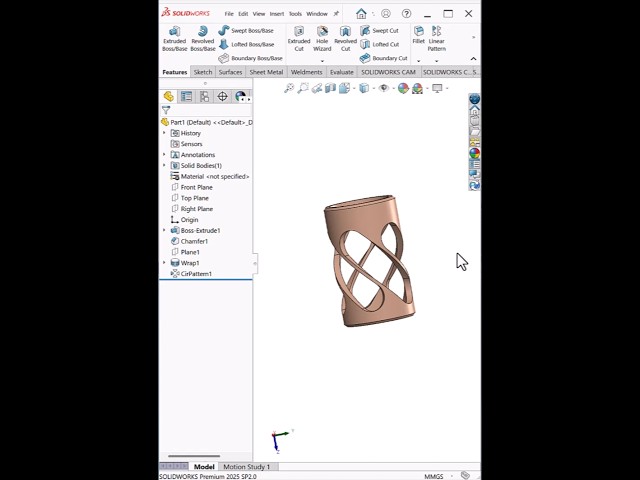The image size is (640, 480).
Task: Open the DimXpertManager crosshair tab
Action: pos(222,97)
